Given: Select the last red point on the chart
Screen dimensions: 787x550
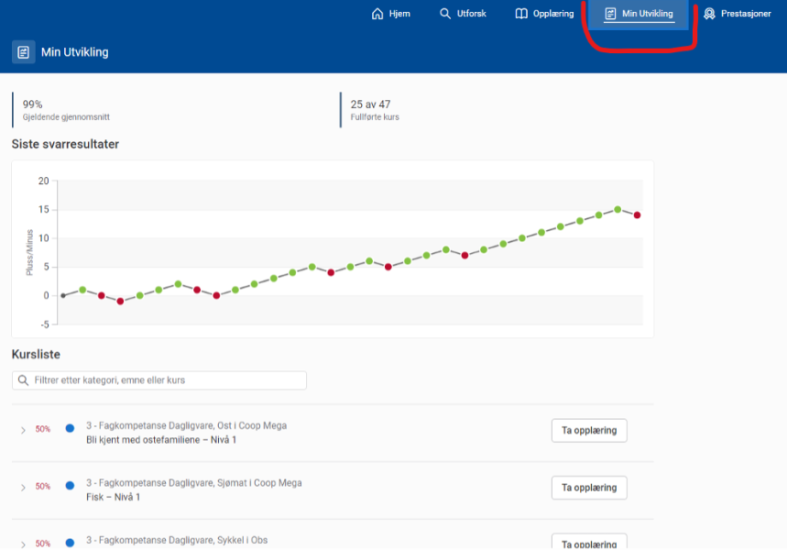Looking at the screenshot, I should click(x=637, y=215).
